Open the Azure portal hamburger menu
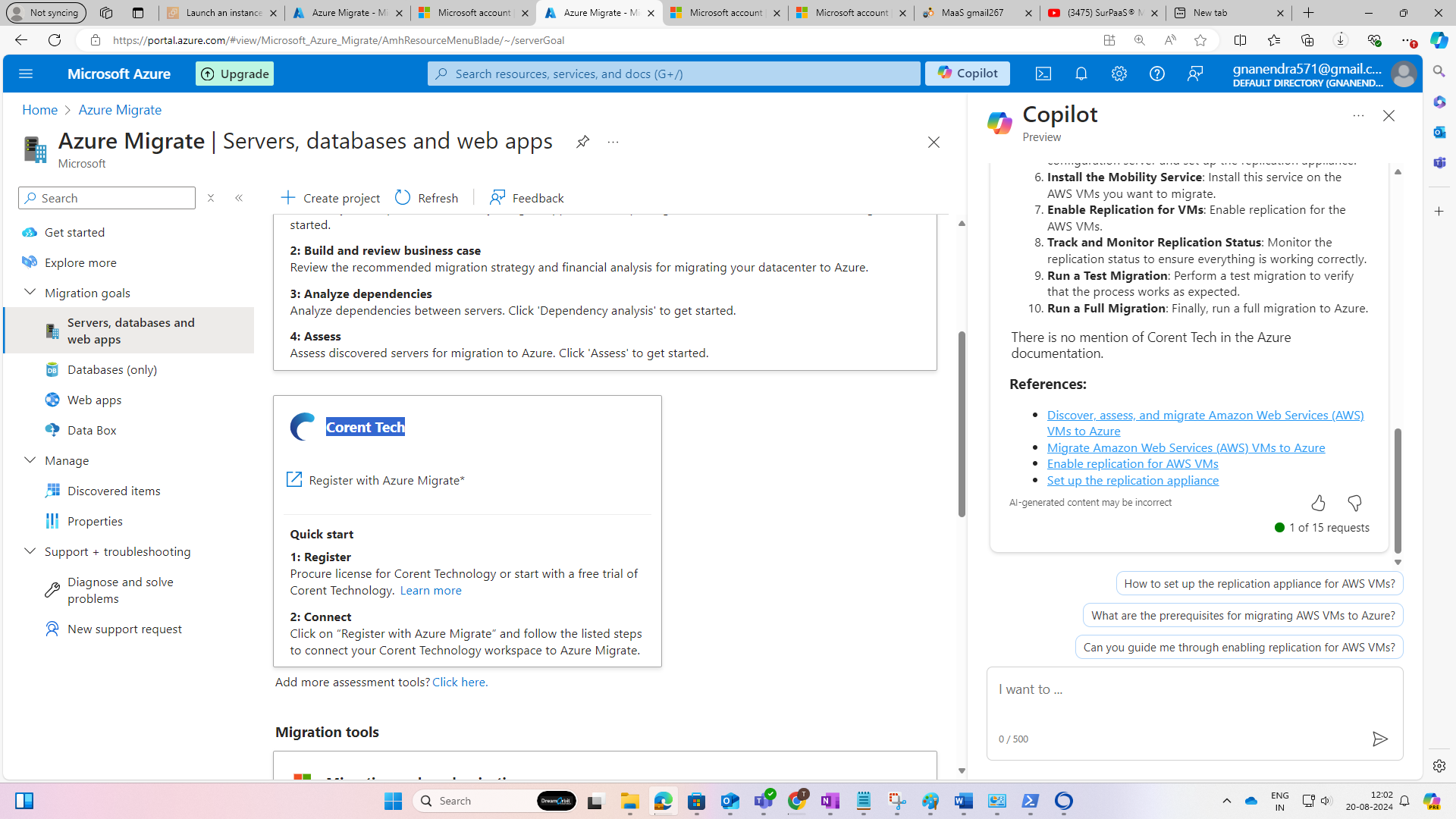1456x819 pixels. [26, 74]
